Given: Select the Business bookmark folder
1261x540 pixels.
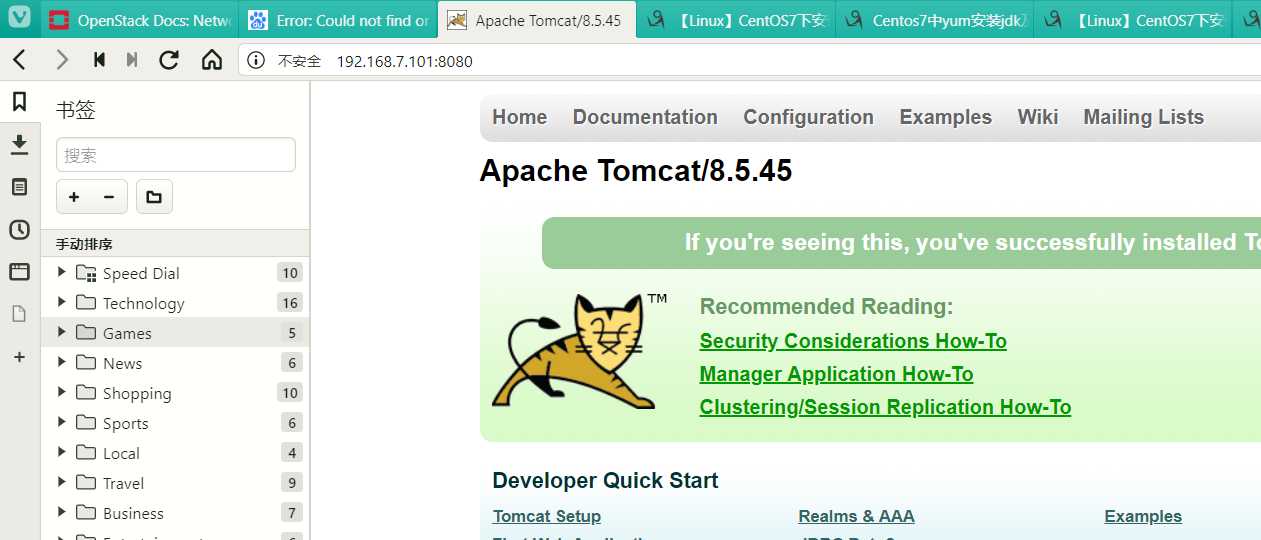Looking at the screenshot, I should point(175,513).
